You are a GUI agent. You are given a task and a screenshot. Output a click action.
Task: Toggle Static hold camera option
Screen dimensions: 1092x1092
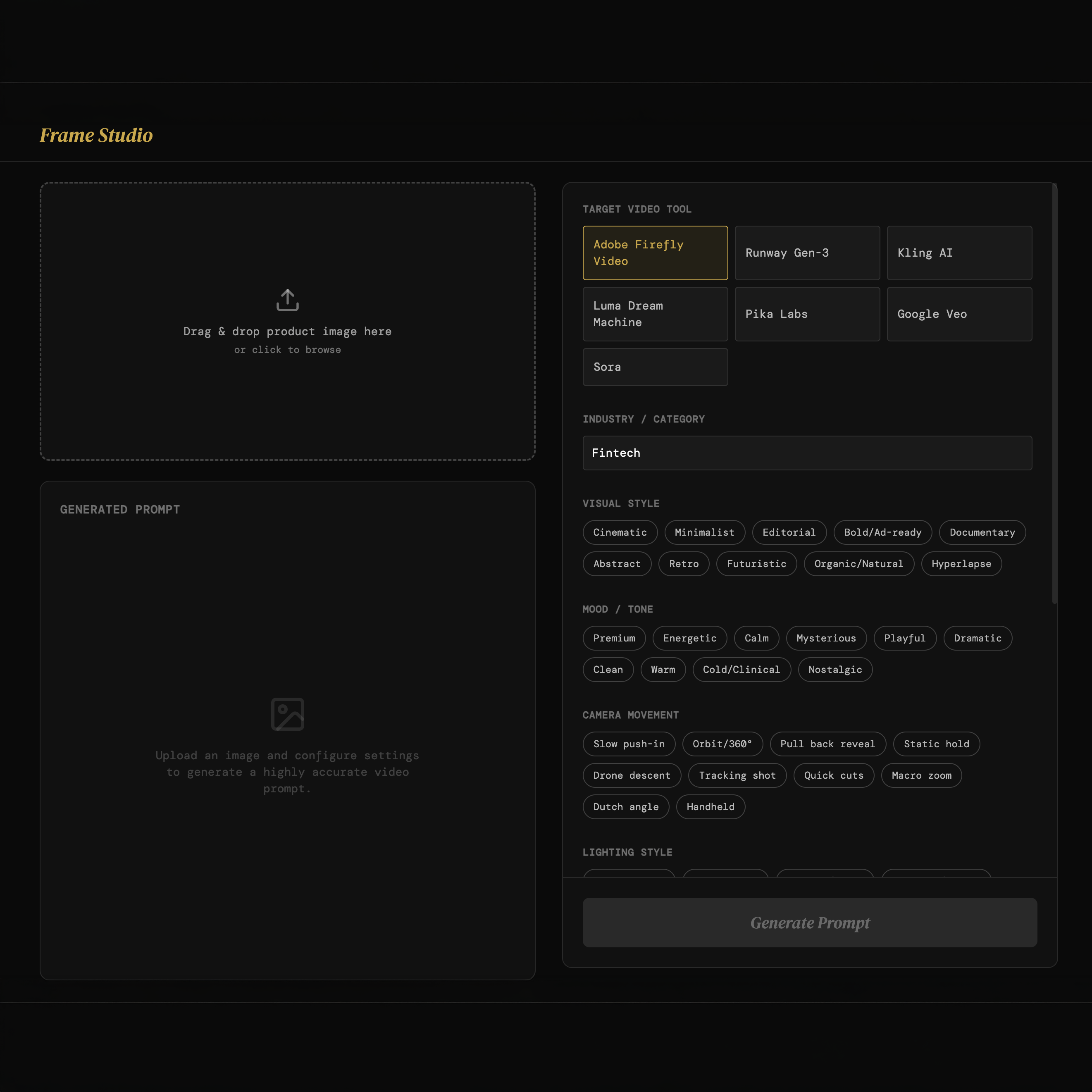pyautogui.click(x=936, y=744)
